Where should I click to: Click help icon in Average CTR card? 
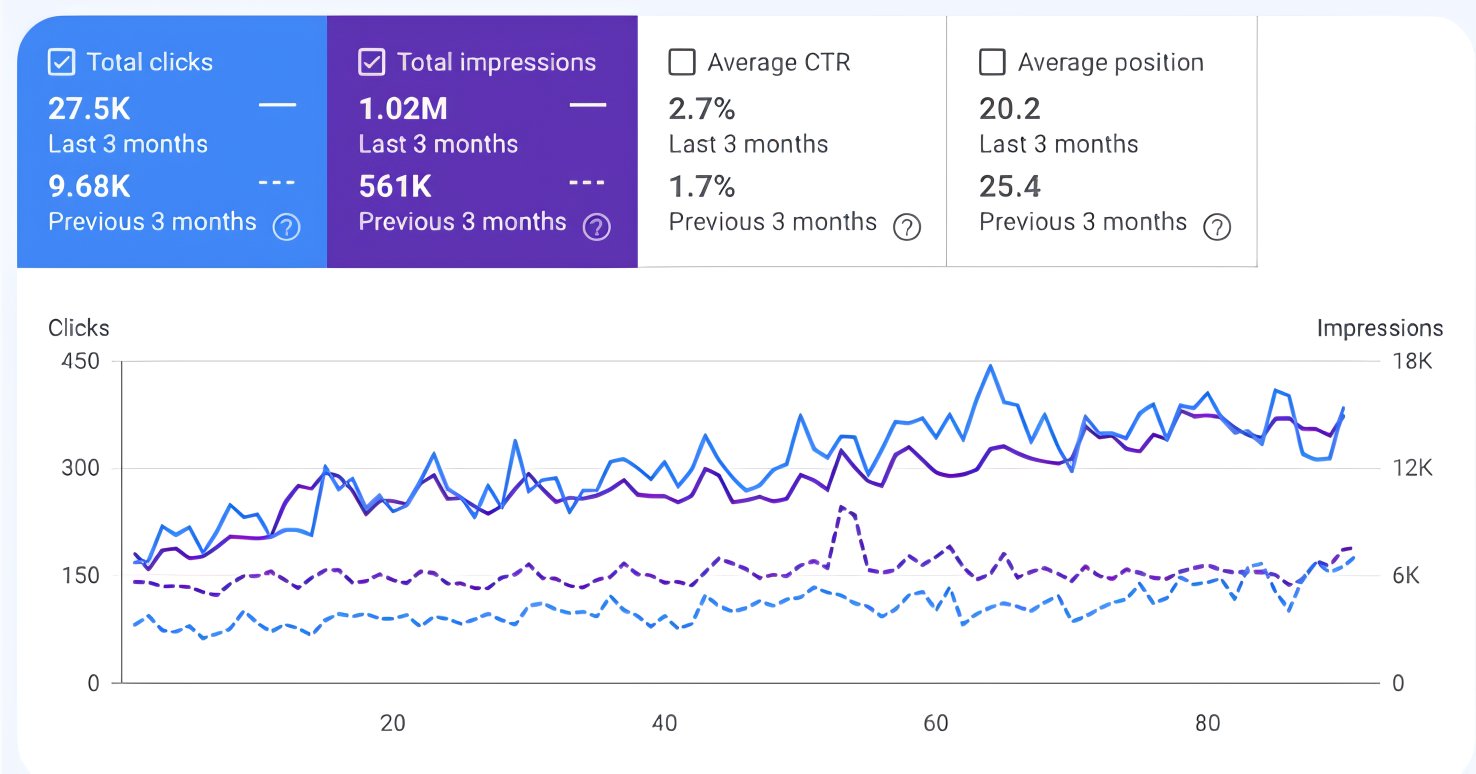(x=906, y=227)
